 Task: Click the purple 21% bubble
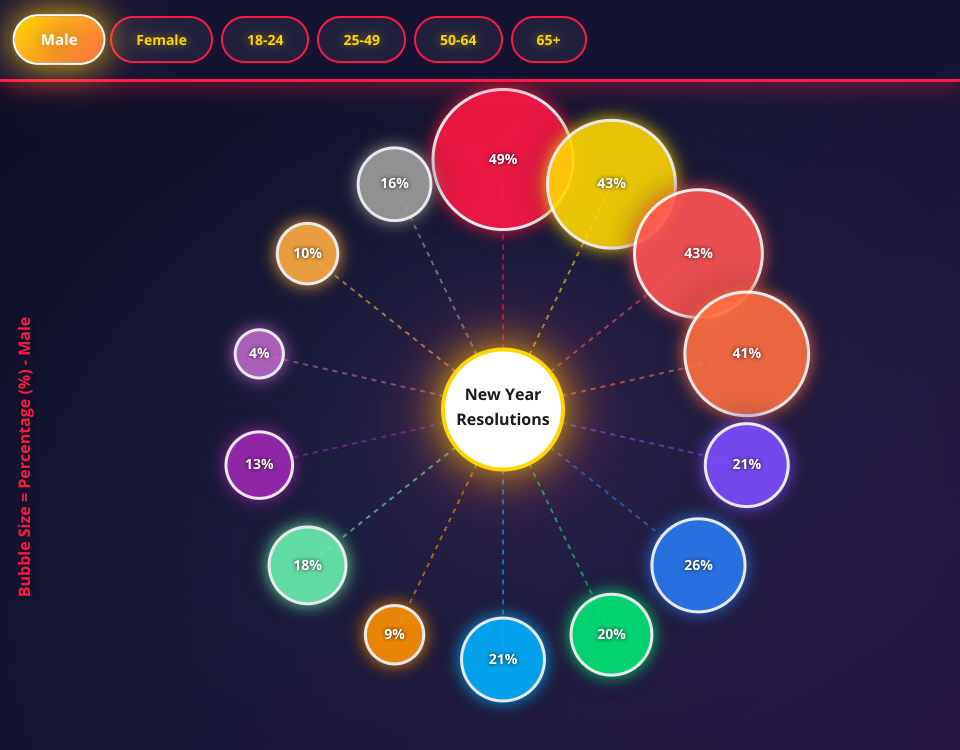[x=747, y=465]
